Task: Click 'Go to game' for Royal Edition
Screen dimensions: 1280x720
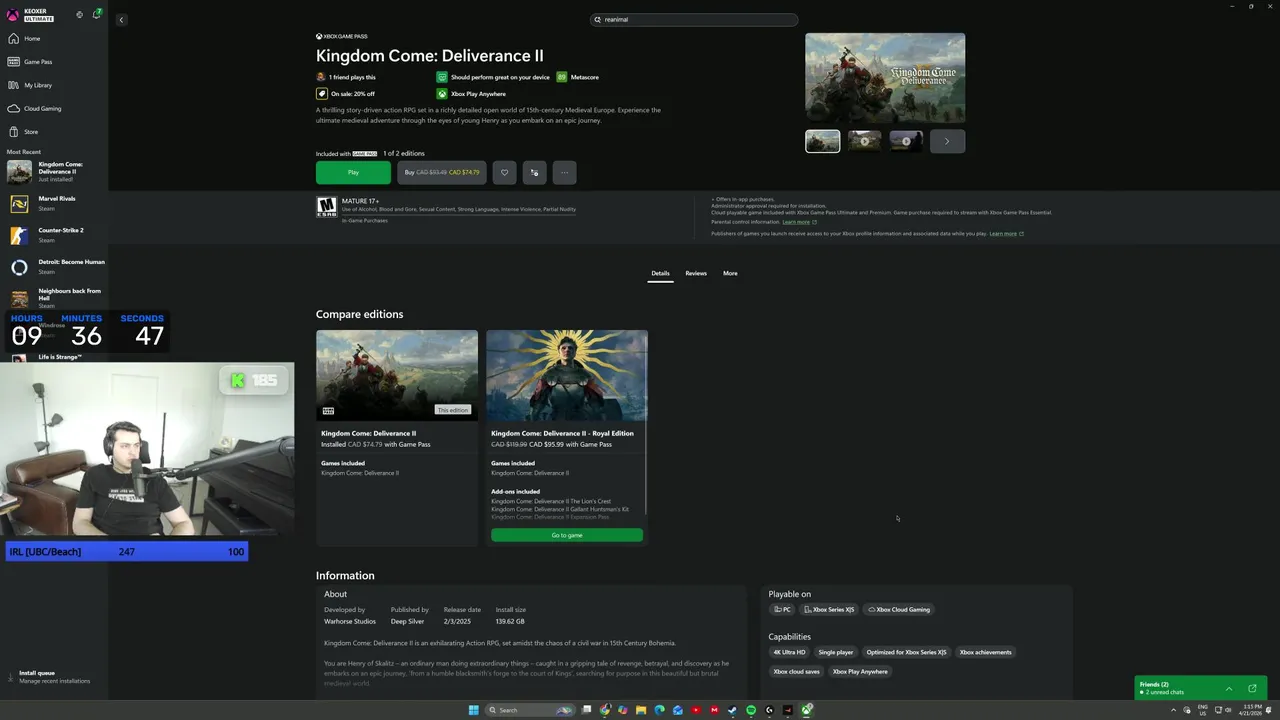Action: (x=567, y=535)
